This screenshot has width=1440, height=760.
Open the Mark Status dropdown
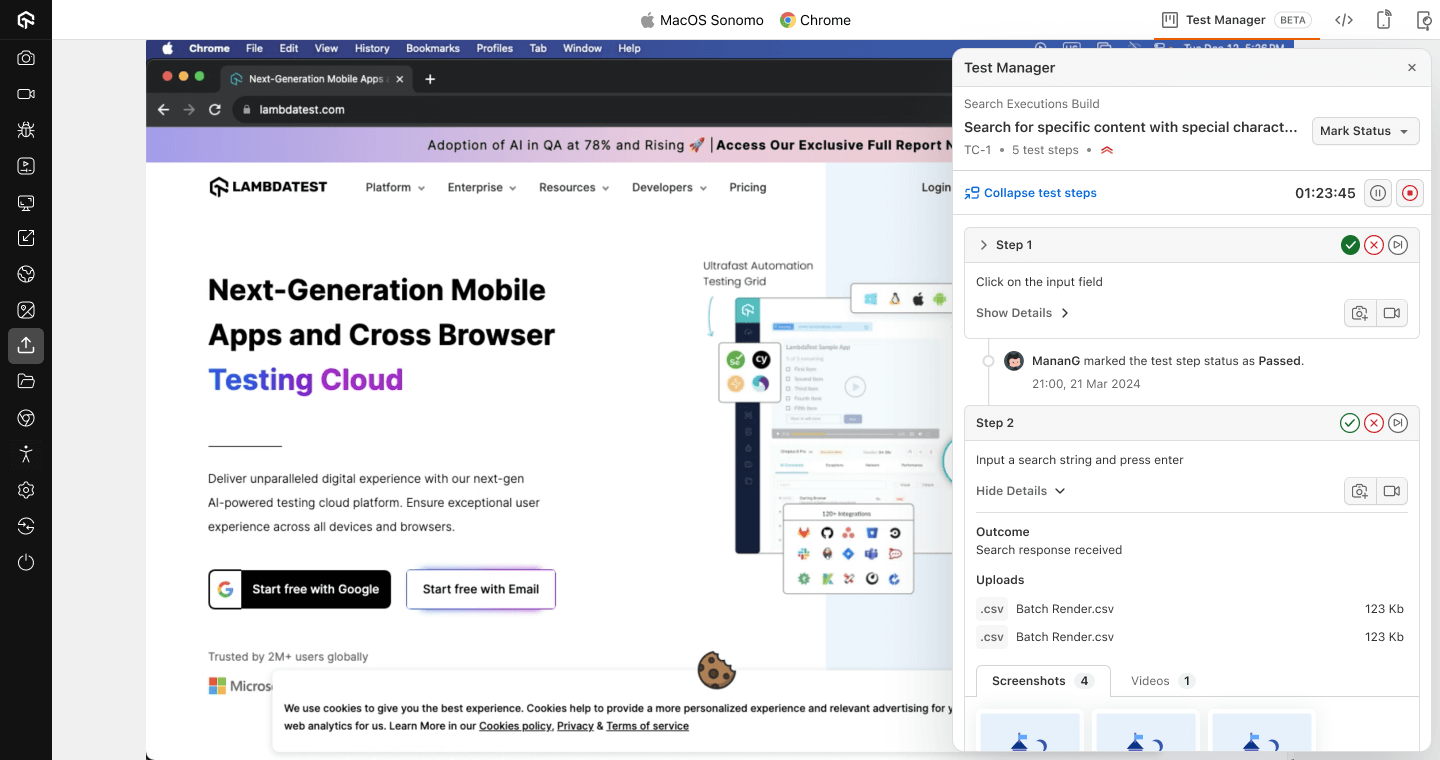click(x=1365, y=131)
